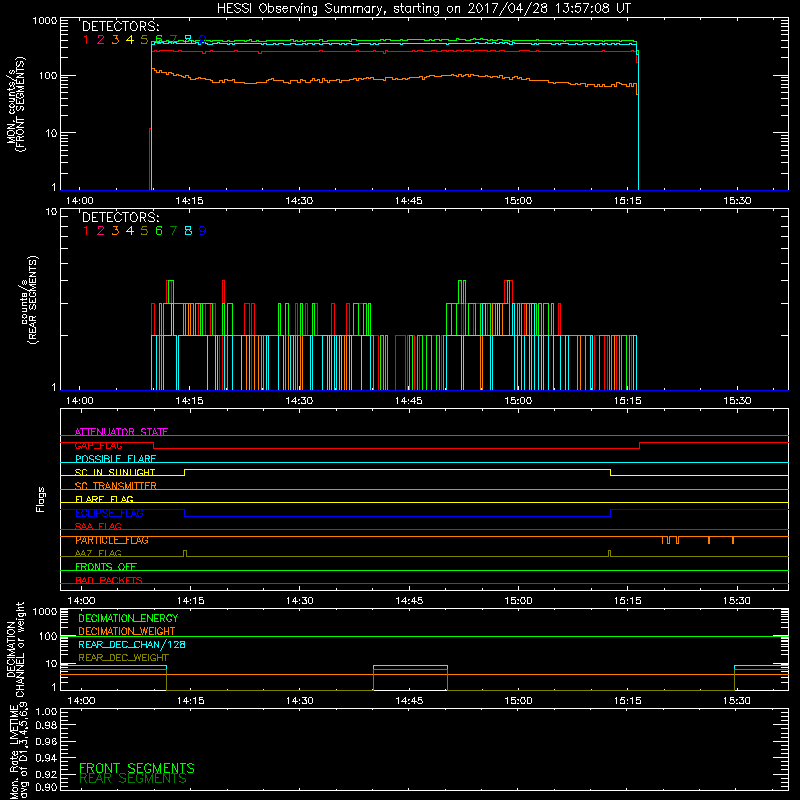The width and height of the screenshot is (800, 800).
Task: Click the DECIMATION_WEIGHT legend entry
Action: pyautogui.click(x=127, y=631)
